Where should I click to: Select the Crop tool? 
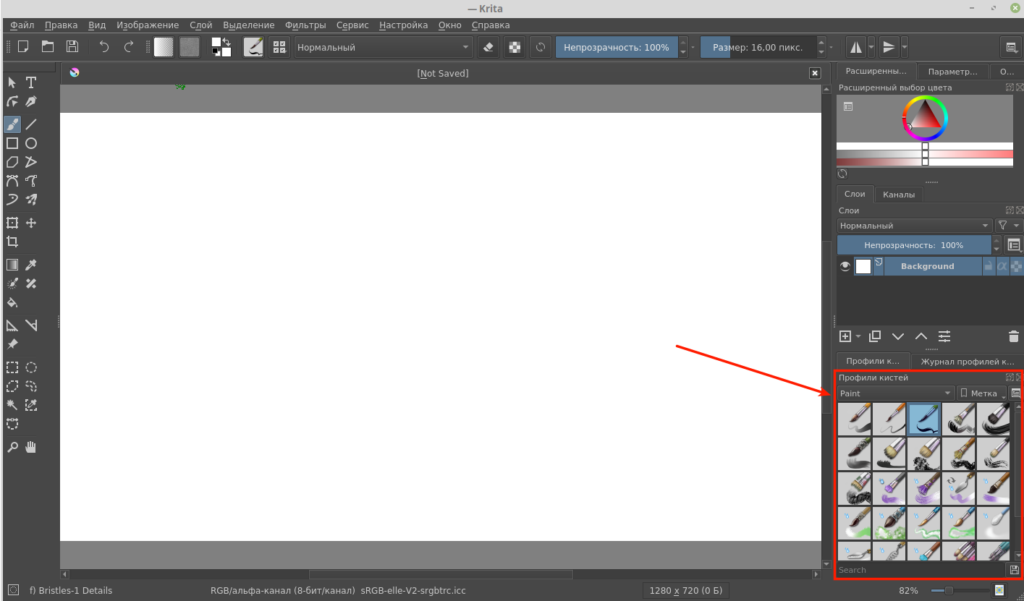pyautogui.click(x=12, y=242)
